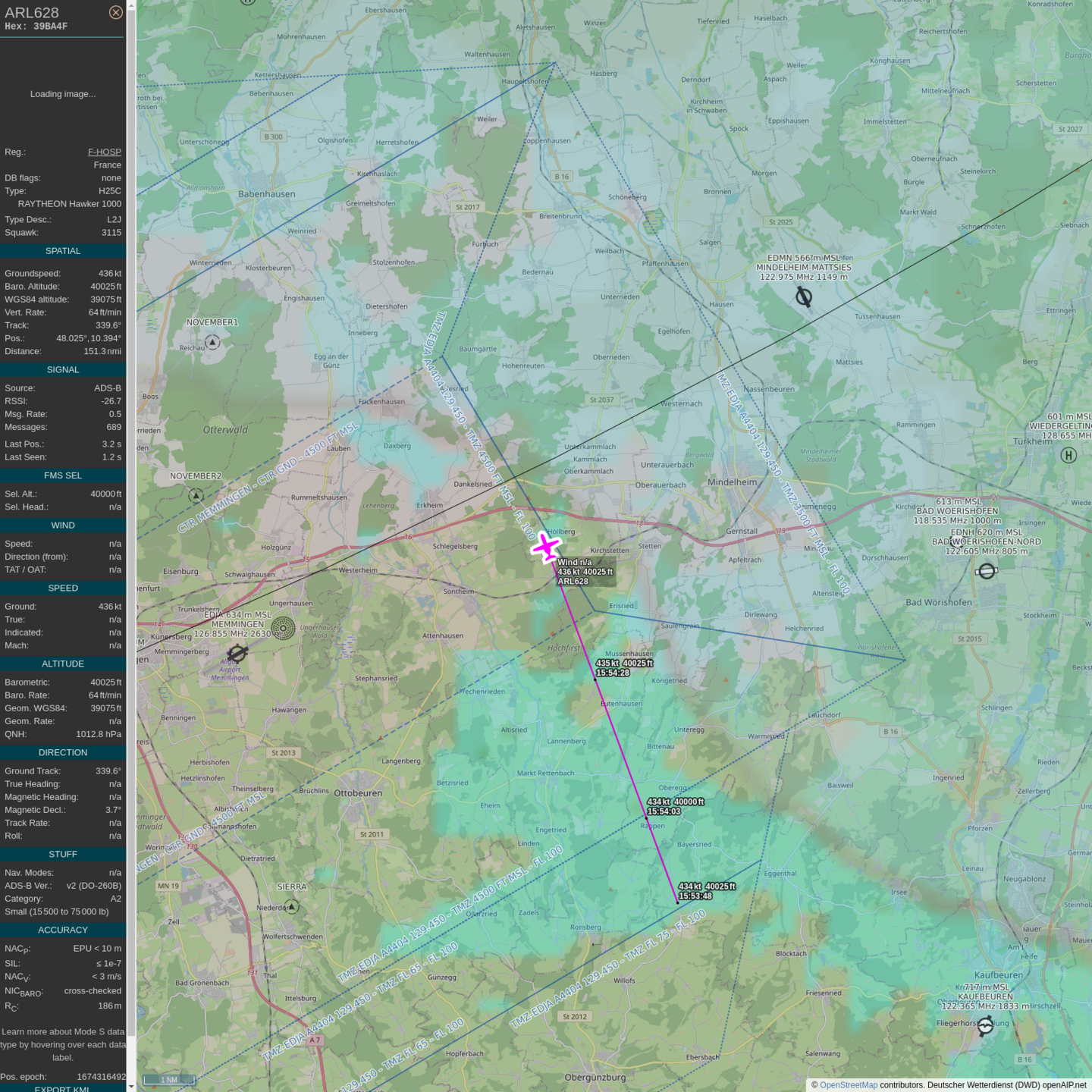Open the F-HOSP registration link
1092x1092 pixels.
104,152
